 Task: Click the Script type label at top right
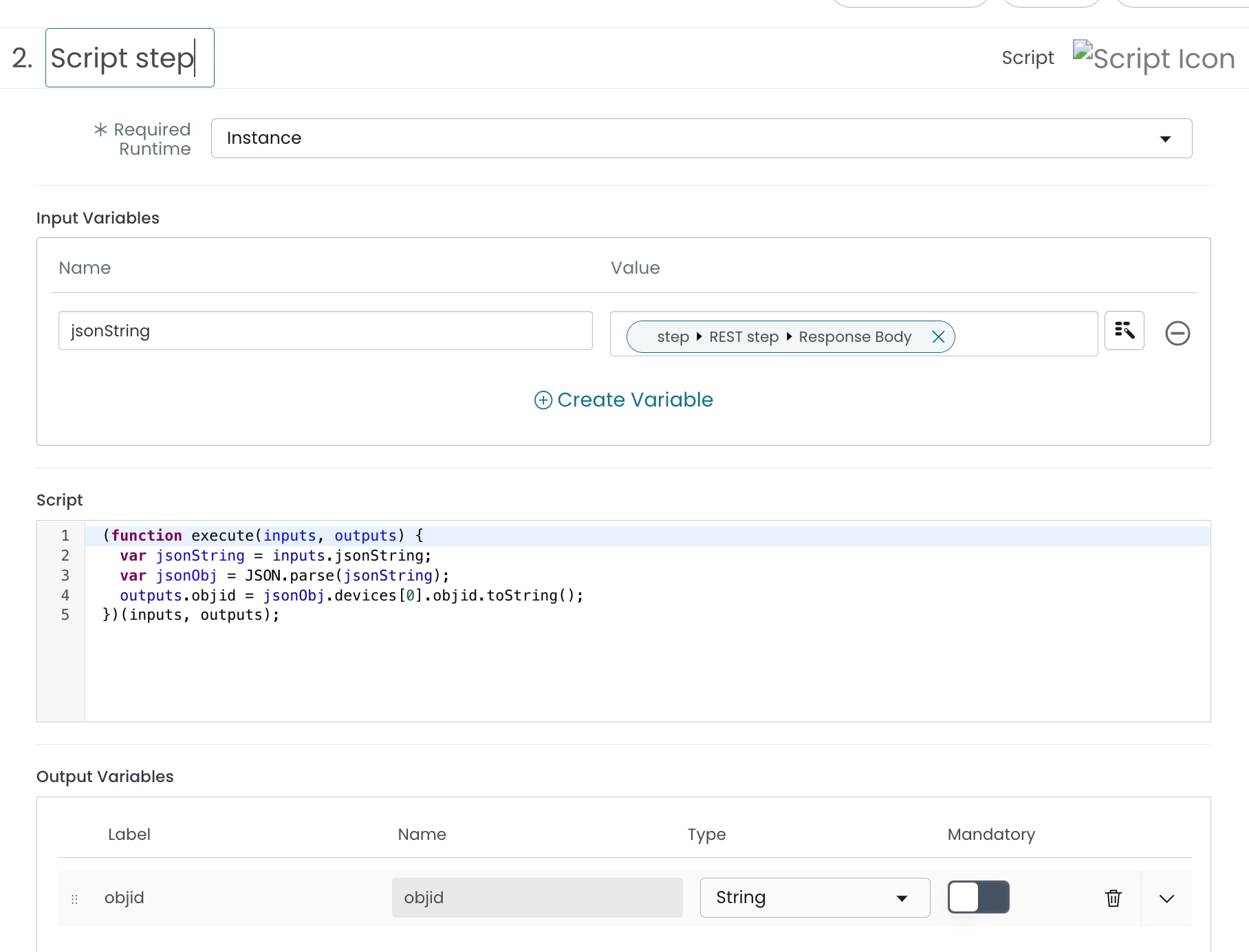click(1028, 58)
